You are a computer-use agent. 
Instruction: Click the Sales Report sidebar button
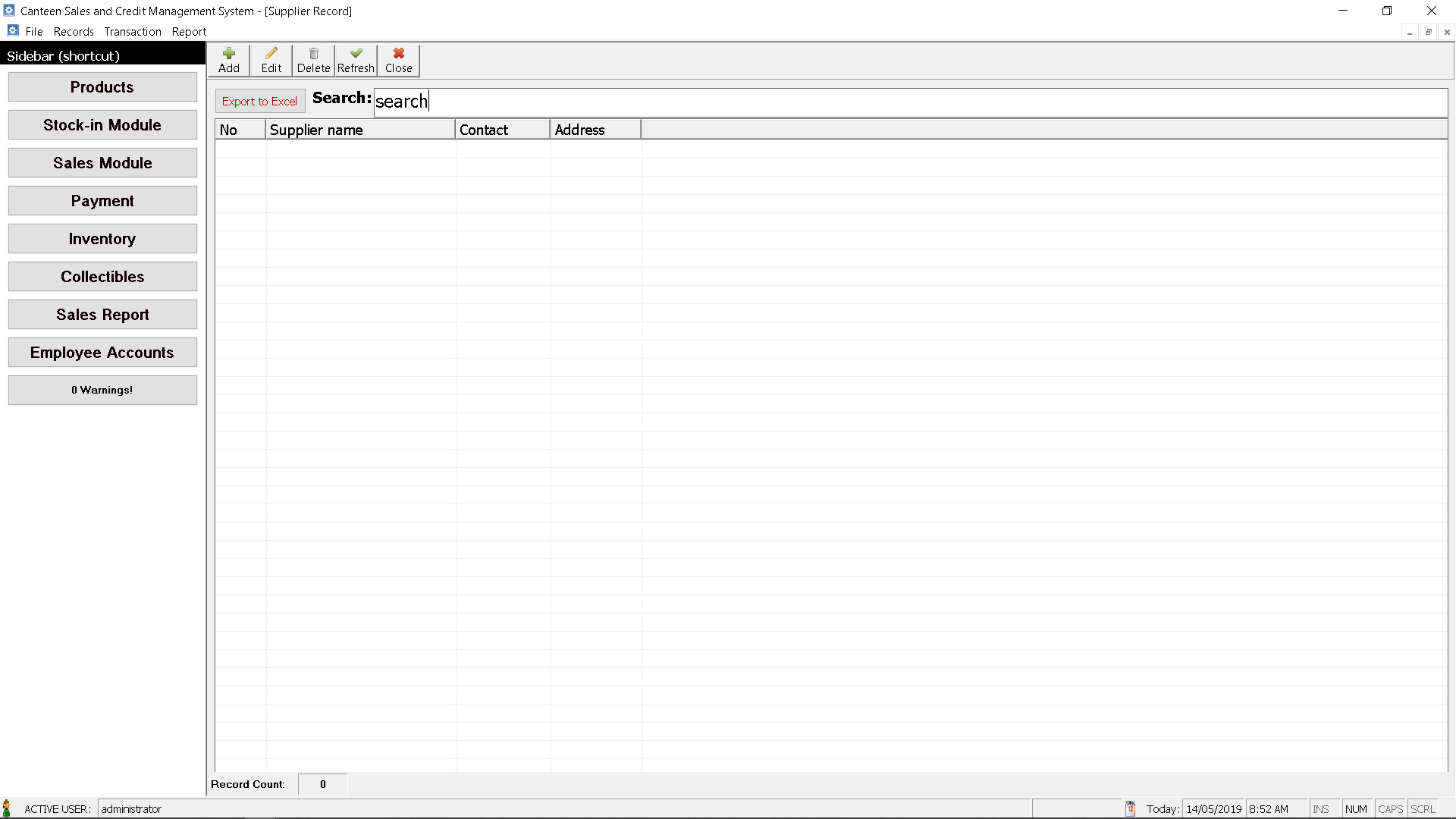[102, 314]
